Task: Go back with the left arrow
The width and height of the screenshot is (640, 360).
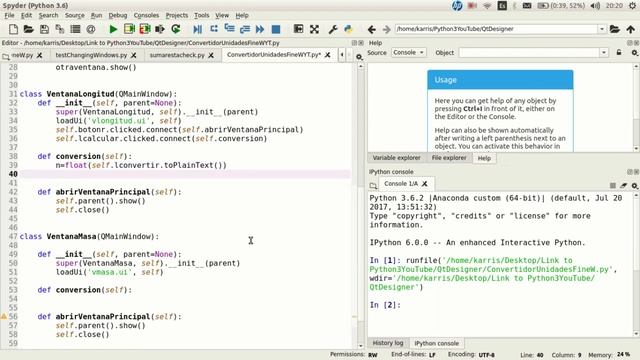Action: (371, 29)
